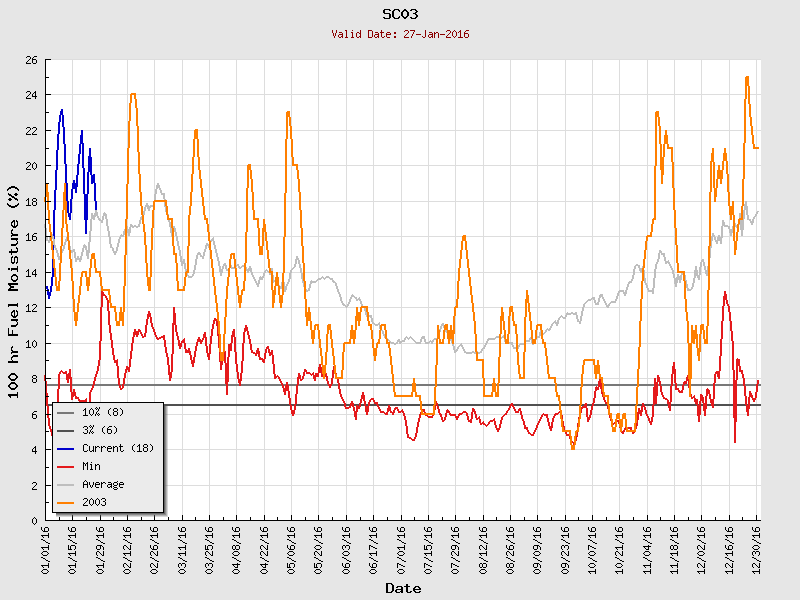800x600 pixels.
Task: Click the 12/30/16 date tick label
Action: point(756,547)
